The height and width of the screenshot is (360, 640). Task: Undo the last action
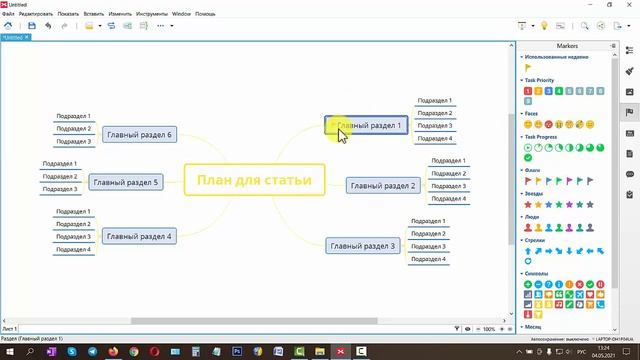(48, 26)
